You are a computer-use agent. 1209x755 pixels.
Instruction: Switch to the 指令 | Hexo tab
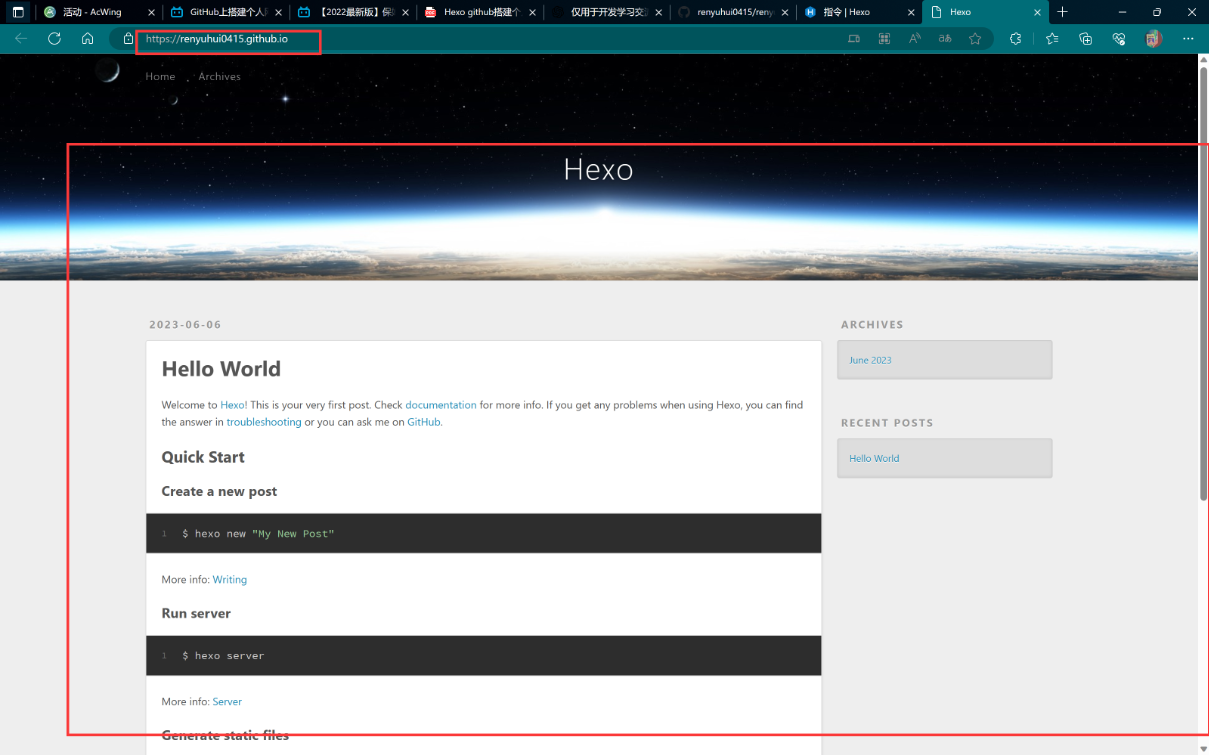coord(860,12)
